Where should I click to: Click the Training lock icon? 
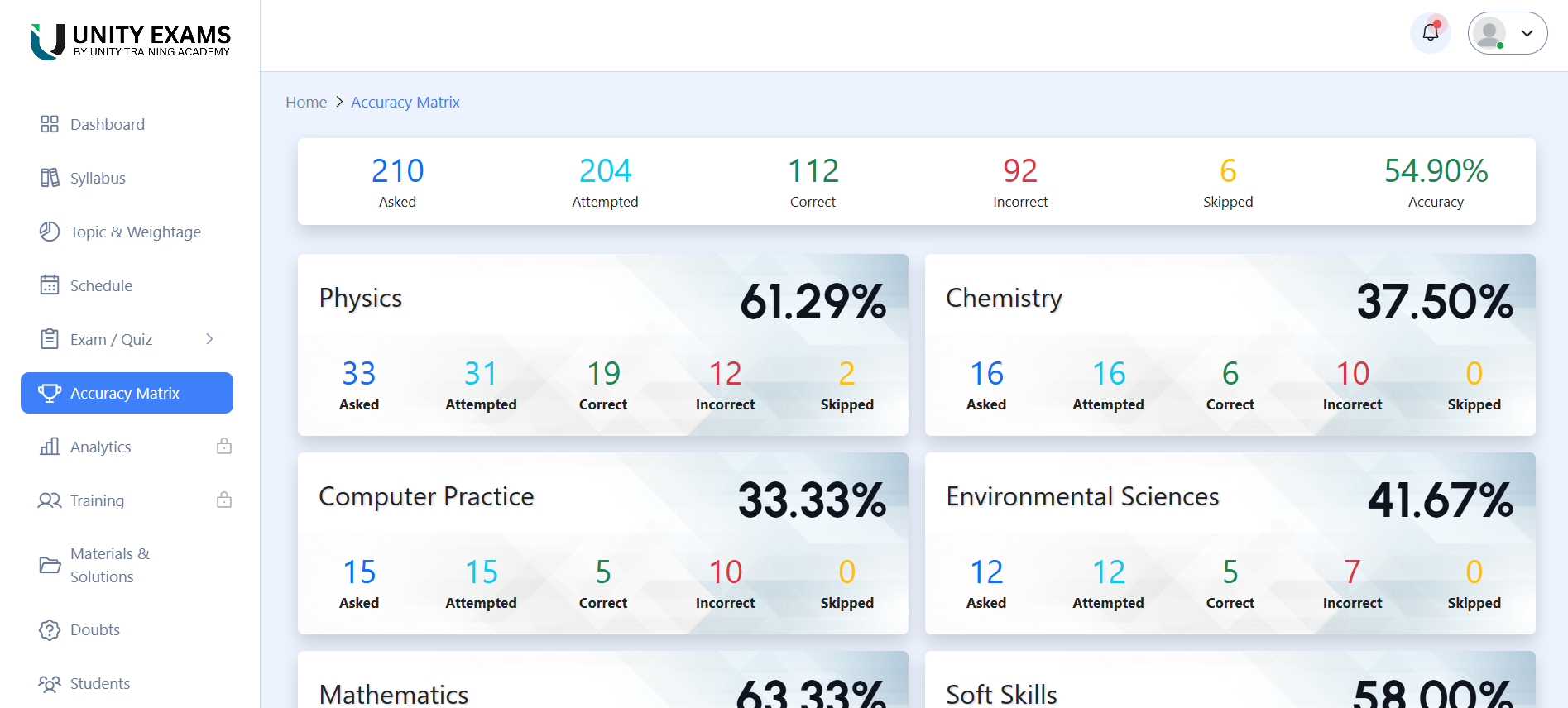tap(224, 500)
